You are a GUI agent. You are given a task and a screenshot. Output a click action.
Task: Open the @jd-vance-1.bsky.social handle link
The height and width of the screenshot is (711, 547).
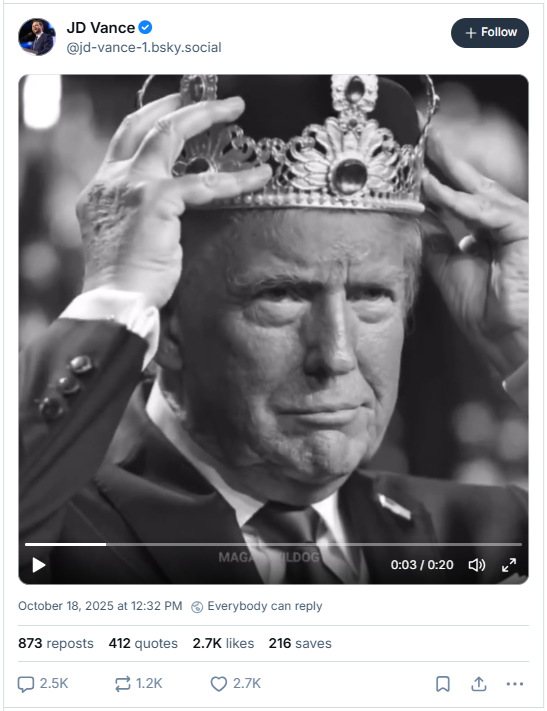144,48
